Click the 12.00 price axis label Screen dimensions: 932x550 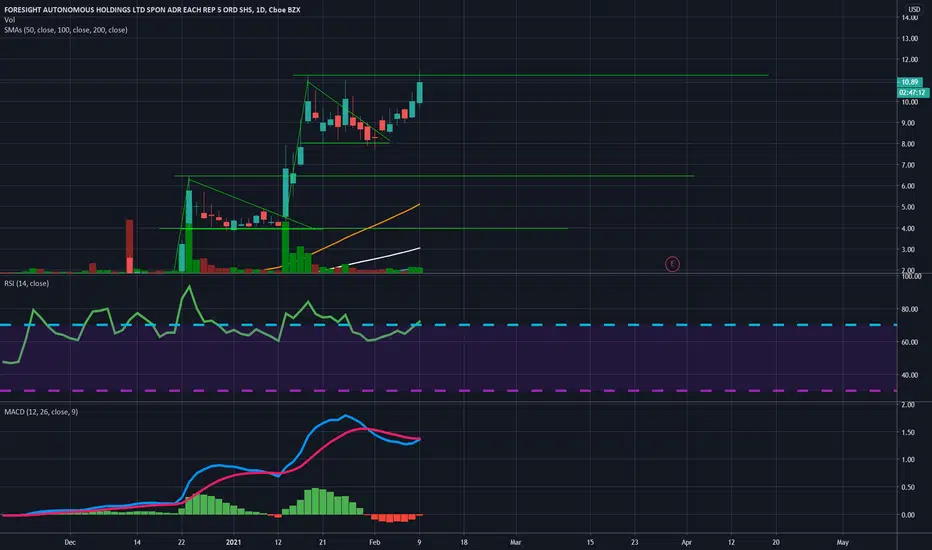coord(909,60)
